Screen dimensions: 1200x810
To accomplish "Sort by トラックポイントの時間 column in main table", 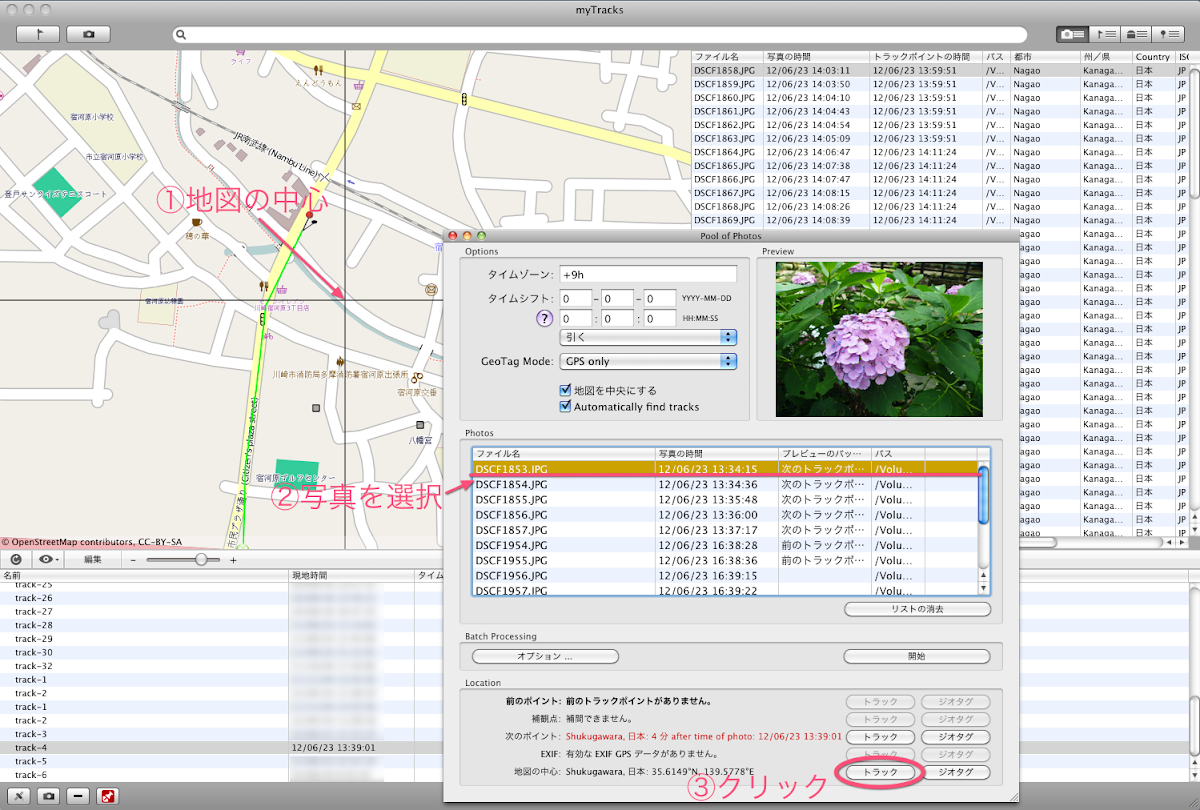I will coord(926,57).
